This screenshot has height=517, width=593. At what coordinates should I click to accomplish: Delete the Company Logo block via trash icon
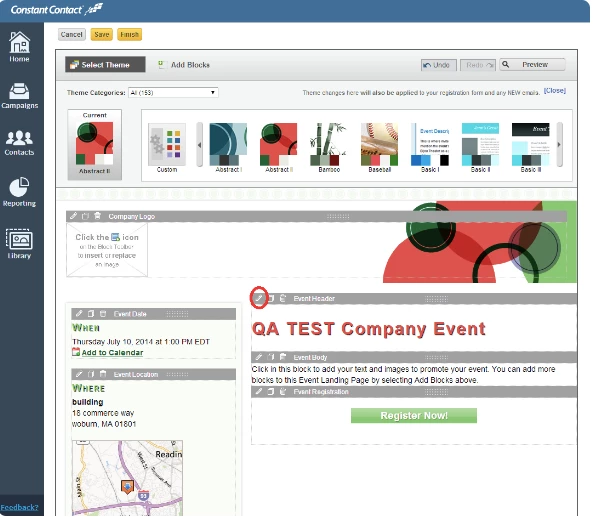(98, 216)
